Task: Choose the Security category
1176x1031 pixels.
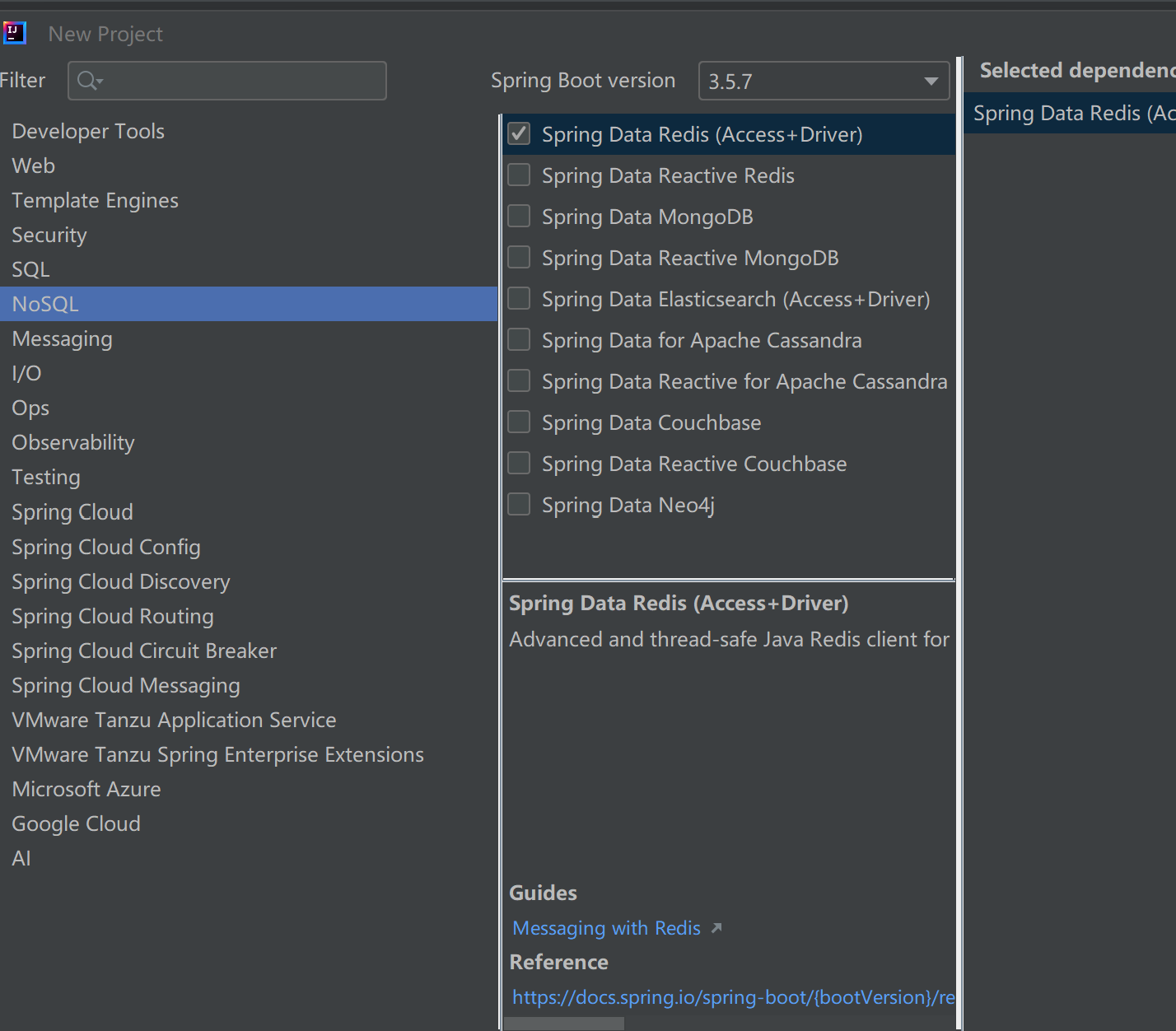Action: click(x=249, y=235)
